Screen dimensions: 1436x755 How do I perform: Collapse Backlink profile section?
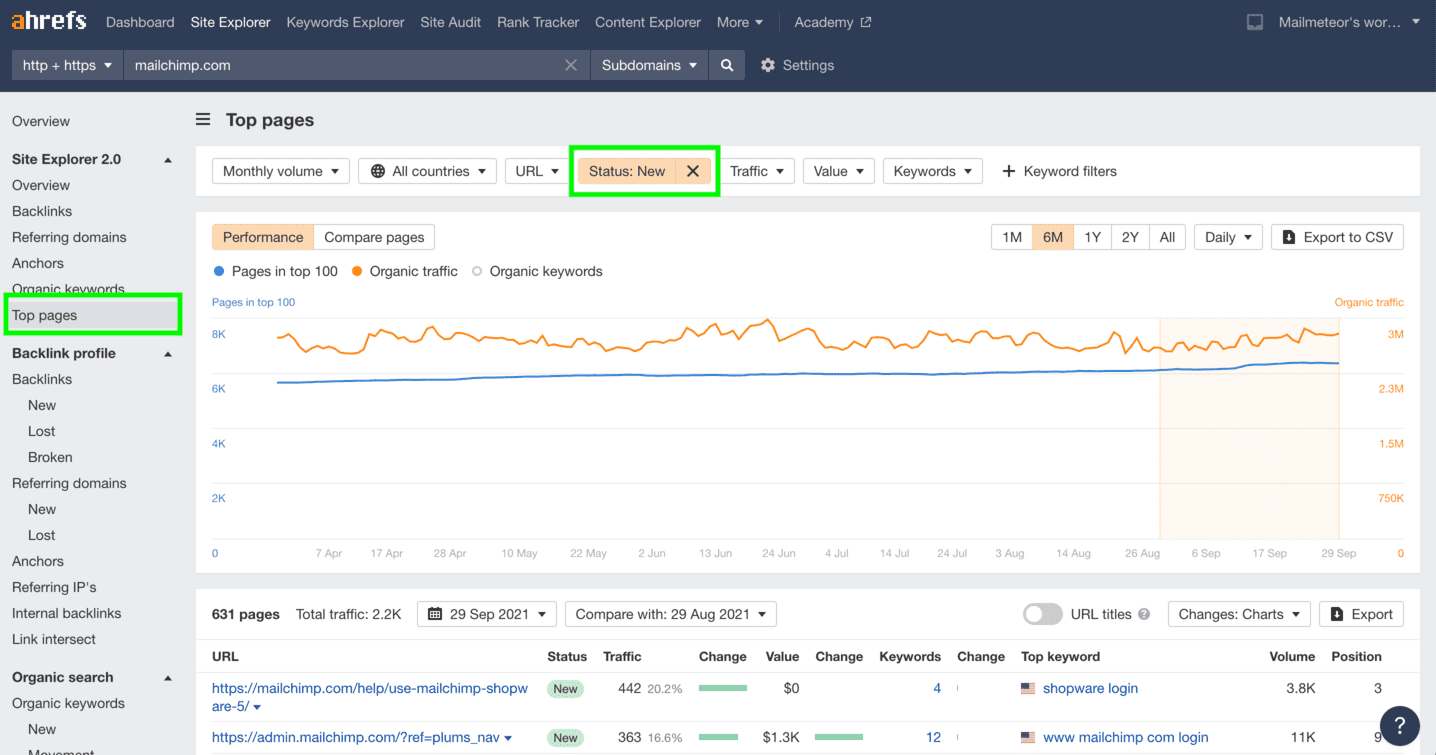point(168,354)
